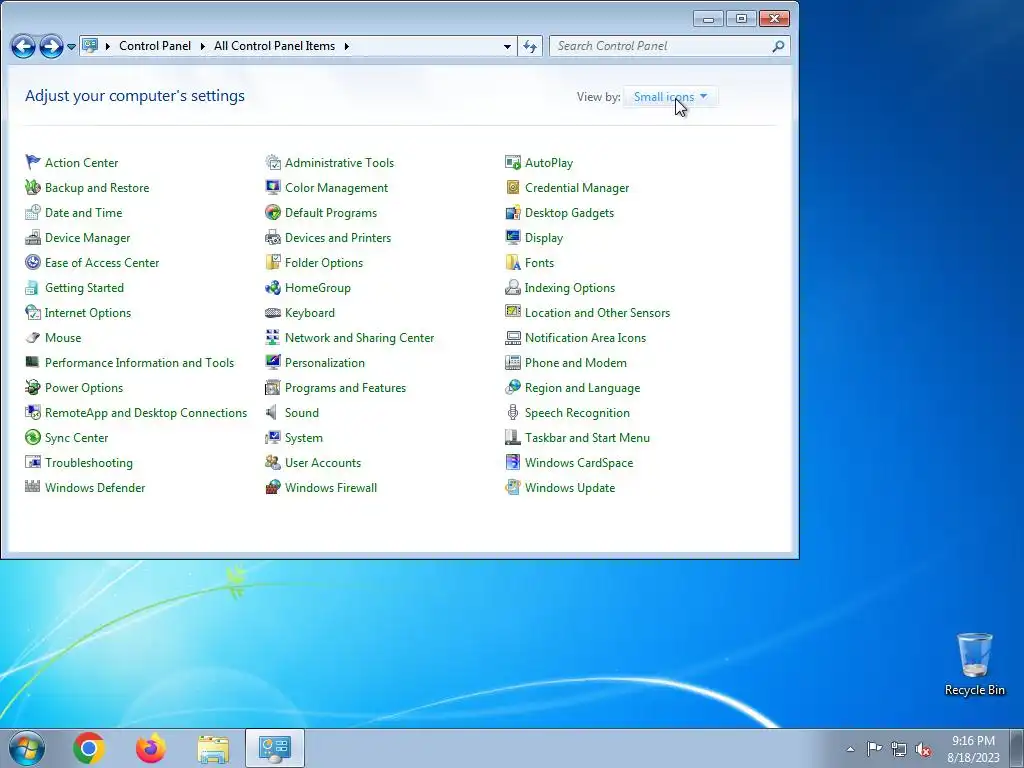Screen dimensions: 1024x768
Task: Click the Mouse icon
Action: (x=33, y=338)
